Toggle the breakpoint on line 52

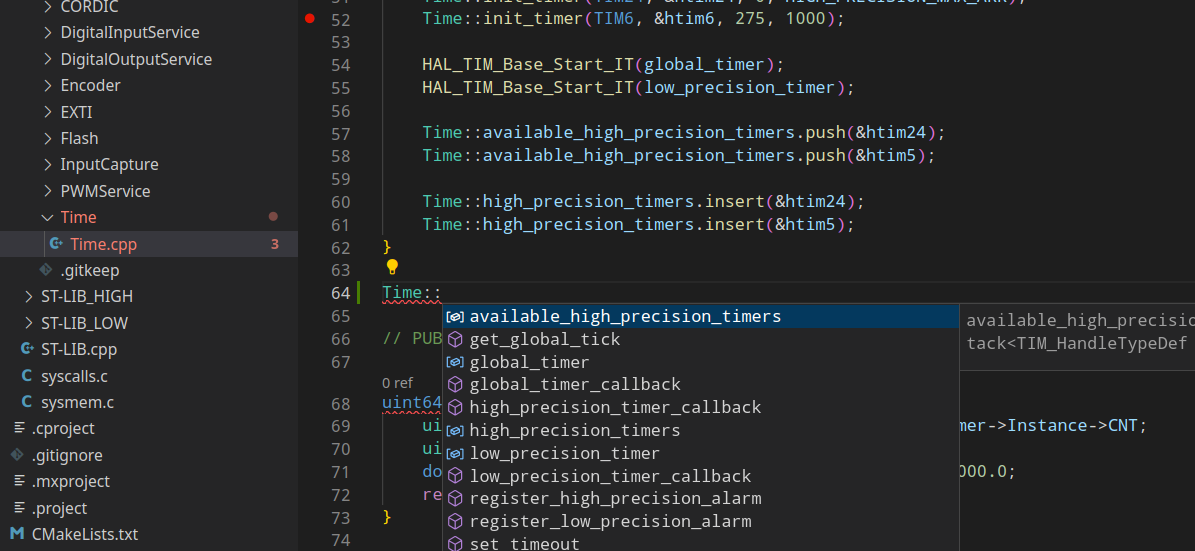[x=309, y=18]
